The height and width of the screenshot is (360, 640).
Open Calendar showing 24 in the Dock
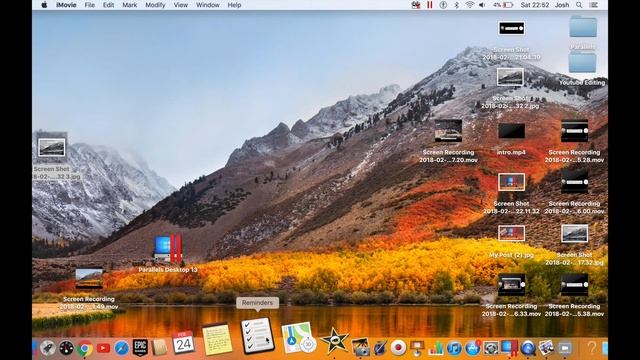click(x=183, y=343)
